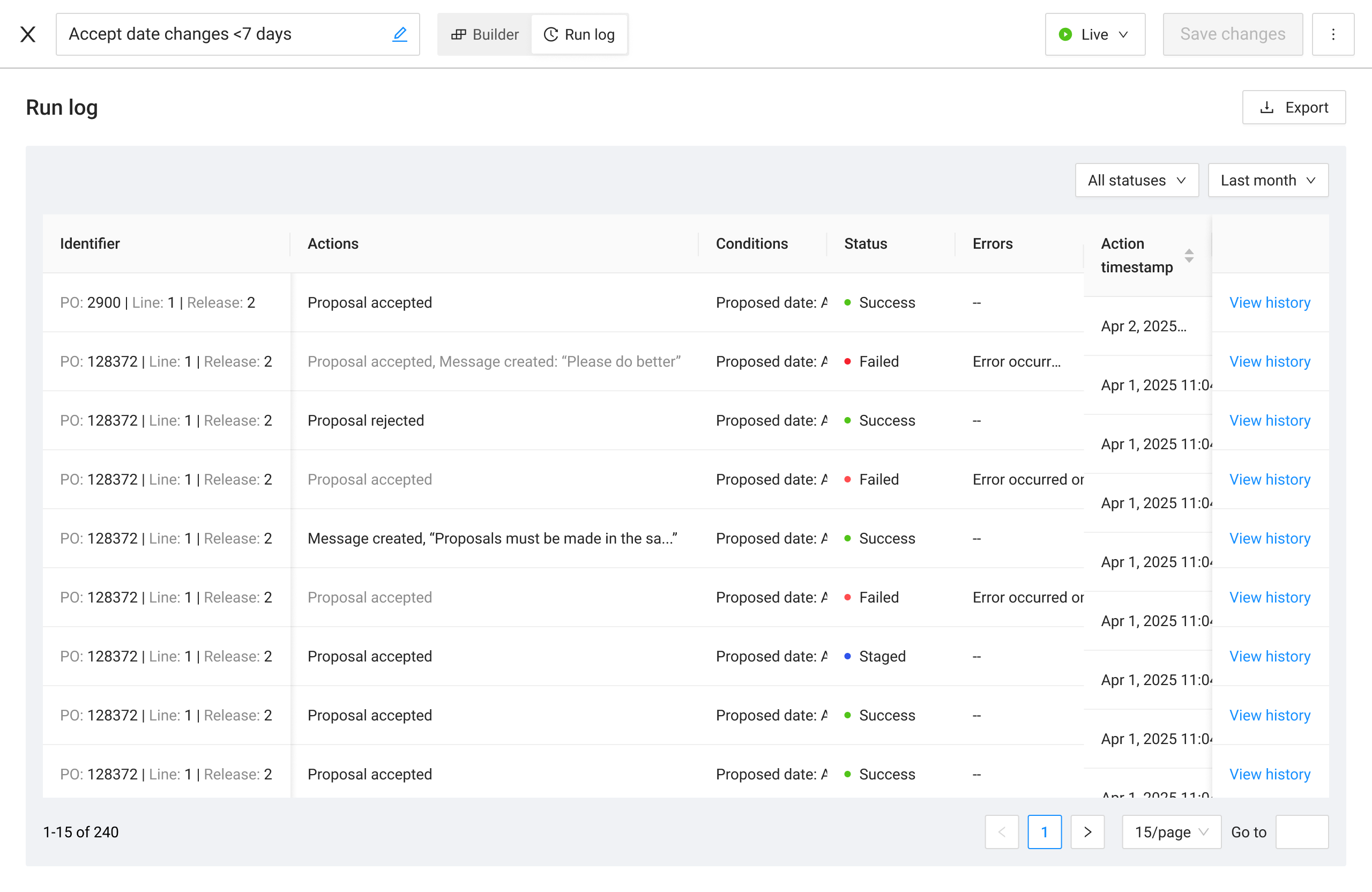The width and height of the screenshot is (1372, 892).
Task: View history of the Staged row
Action: 1270,656
